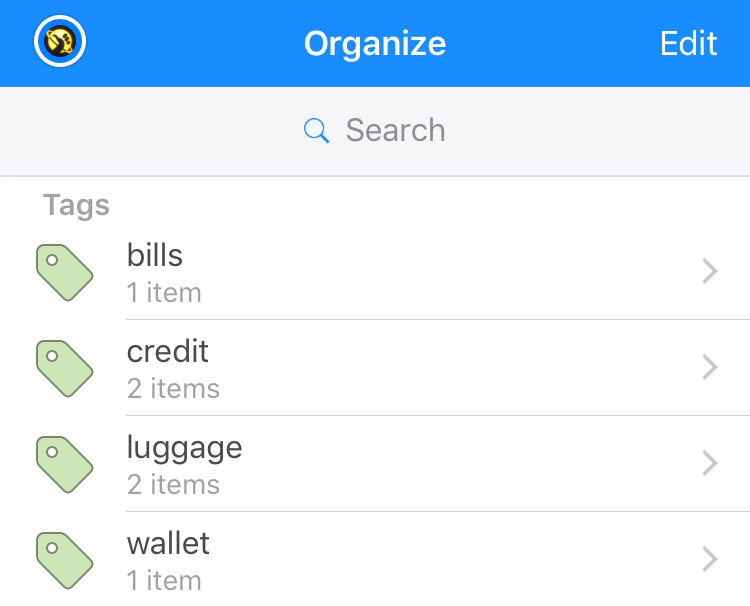
Task: Click the credit tag icon
Action: click(x=65, y=368)
